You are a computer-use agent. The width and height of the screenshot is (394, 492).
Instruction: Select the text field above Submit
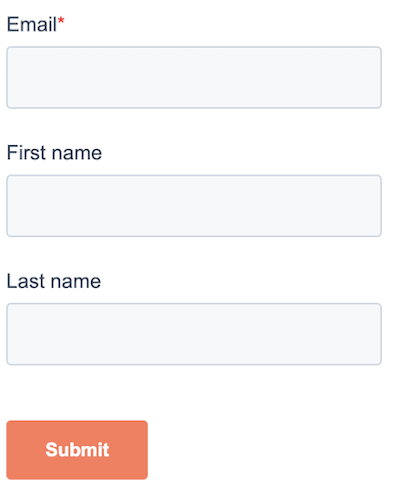[x=194, y=334]
